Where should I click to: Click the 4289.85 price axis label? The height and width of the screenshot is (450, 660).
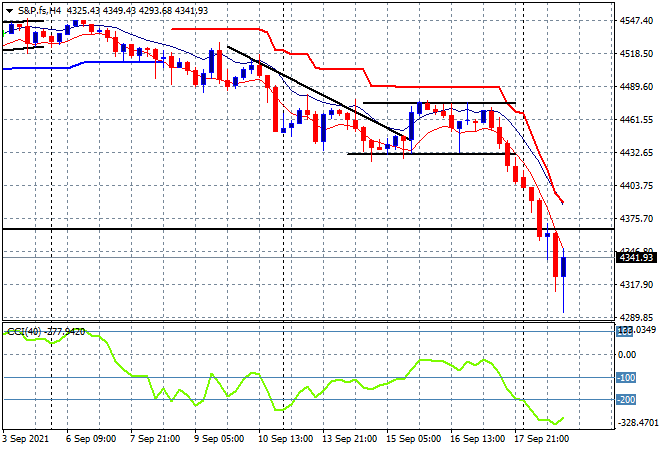636,317
